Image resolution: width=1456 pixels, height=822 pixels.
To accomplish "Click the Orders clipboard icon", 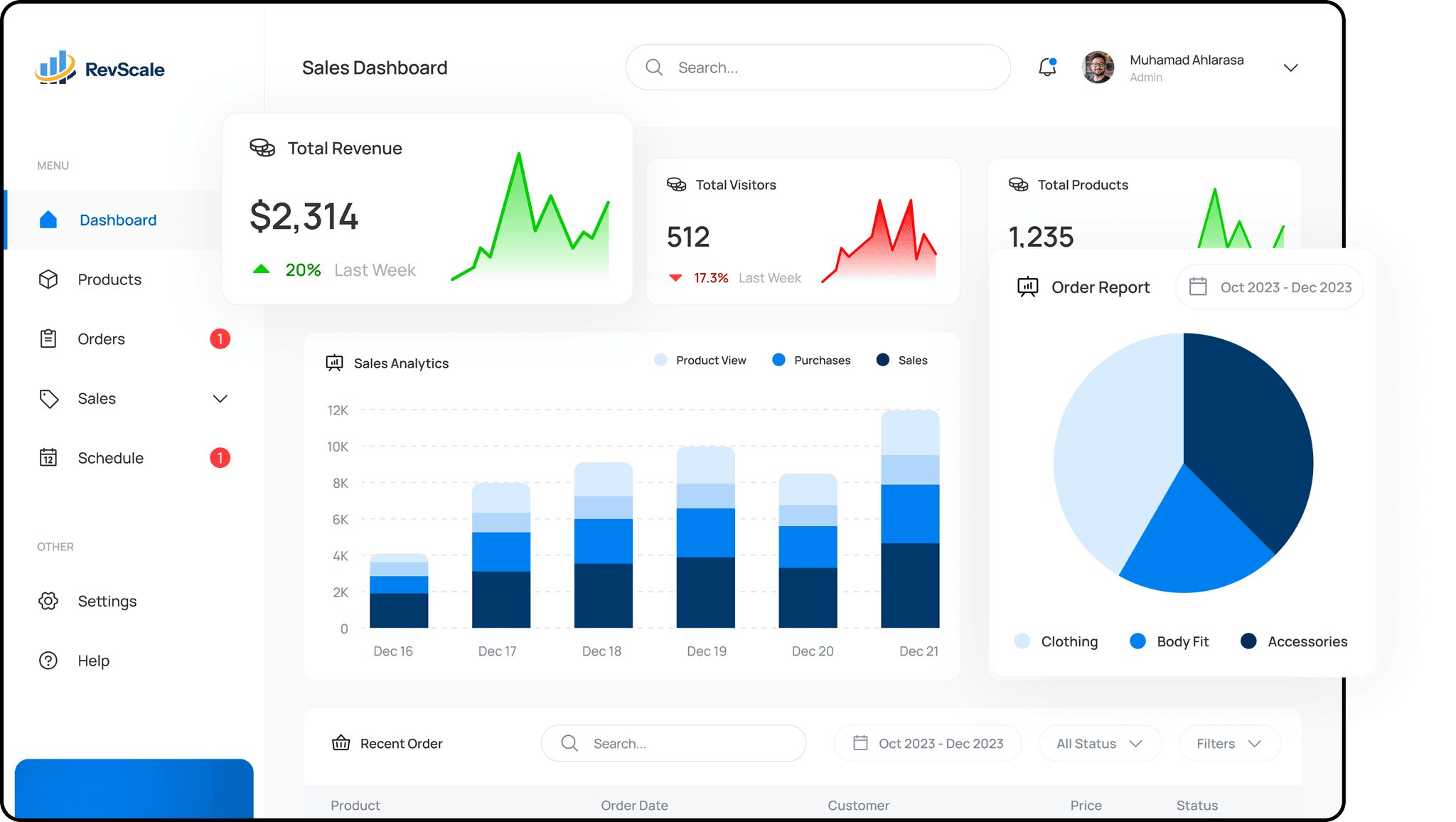I will [x=48, y=339].
